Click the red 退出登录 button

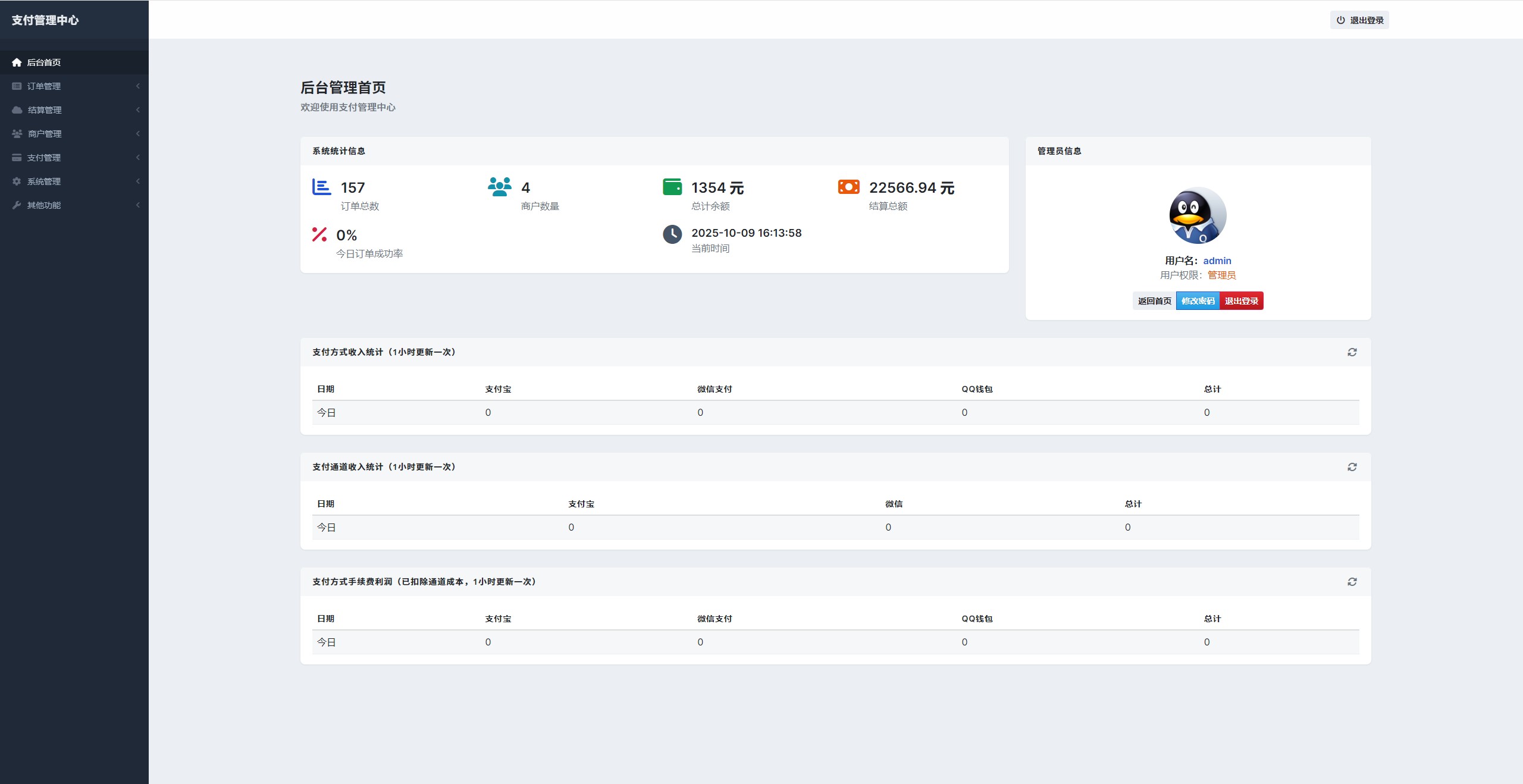(1241, 301)
